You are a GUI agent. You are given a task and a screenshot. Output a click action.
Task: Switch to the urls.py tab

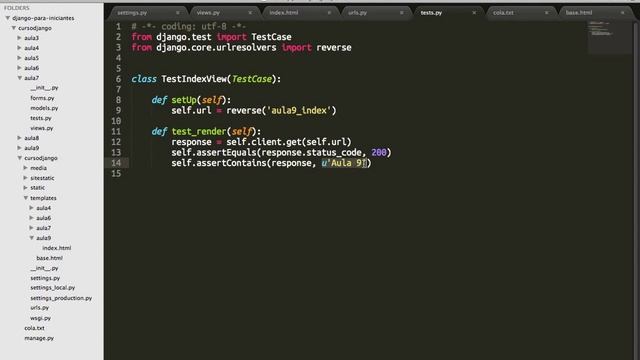pos(358,13)
